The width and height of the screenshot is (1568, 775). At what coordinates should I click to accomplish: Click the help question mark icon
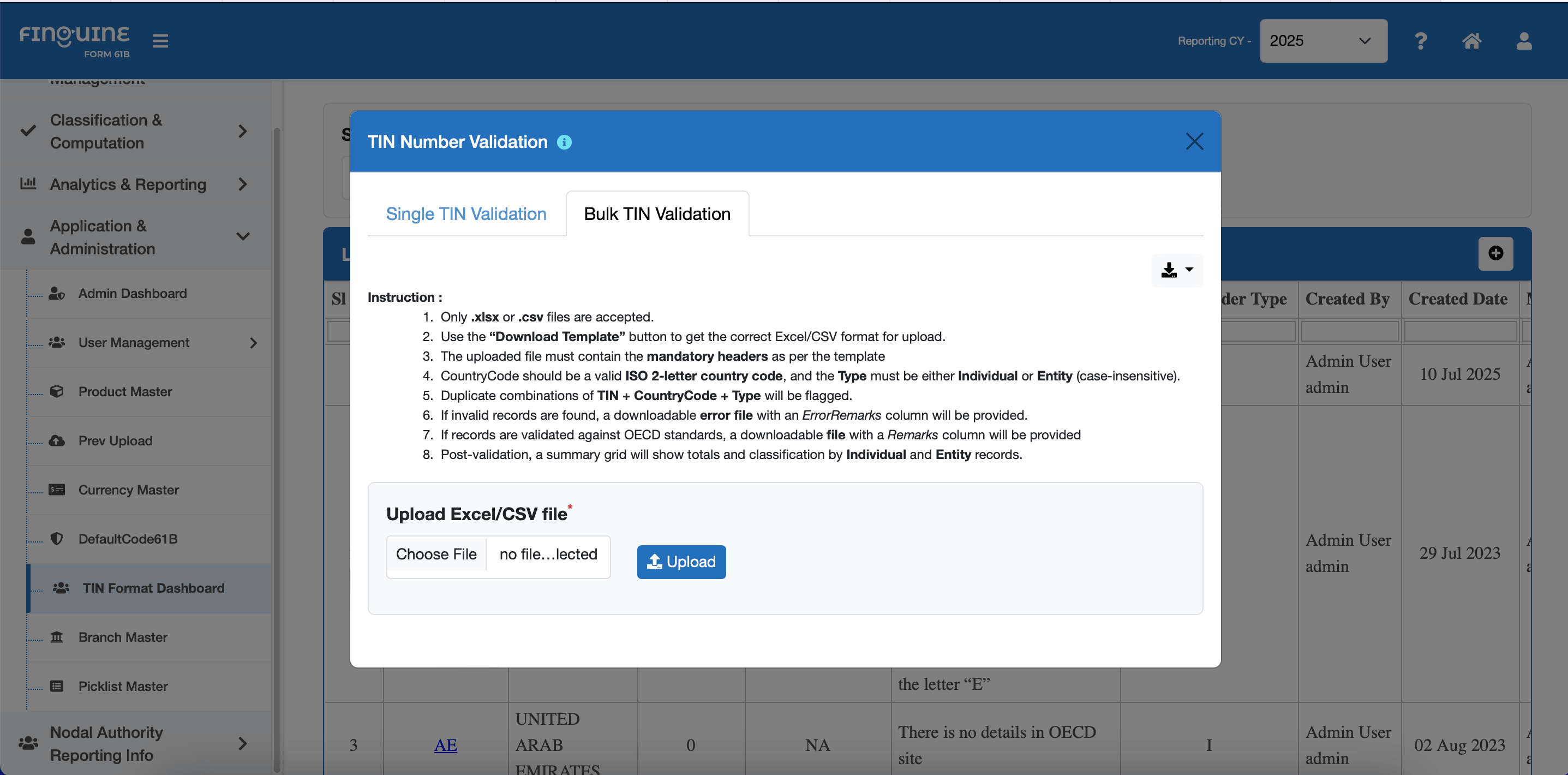(1421, 41)
